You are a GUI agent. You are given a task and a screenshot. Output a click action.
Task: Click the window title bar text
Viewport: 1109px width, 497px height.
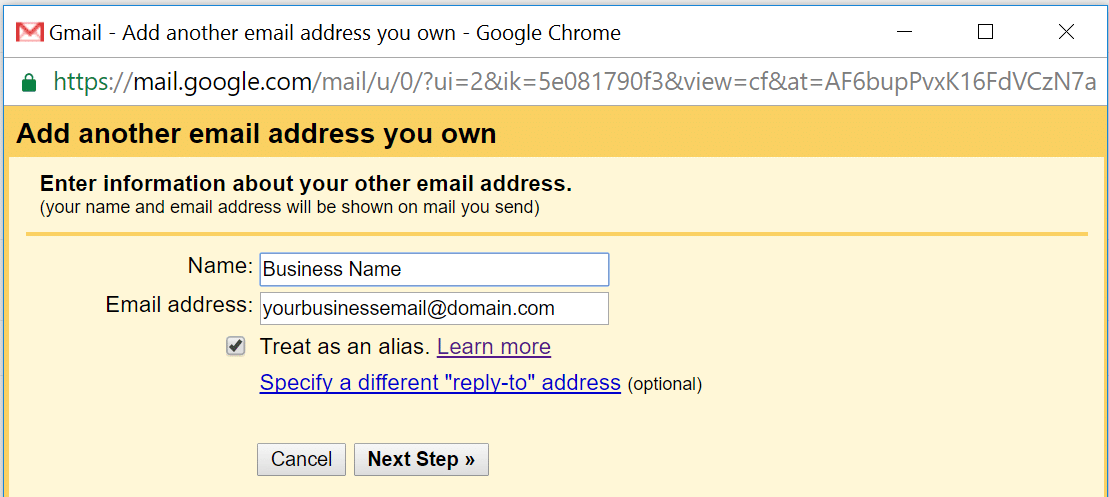[x=335, y=33]
